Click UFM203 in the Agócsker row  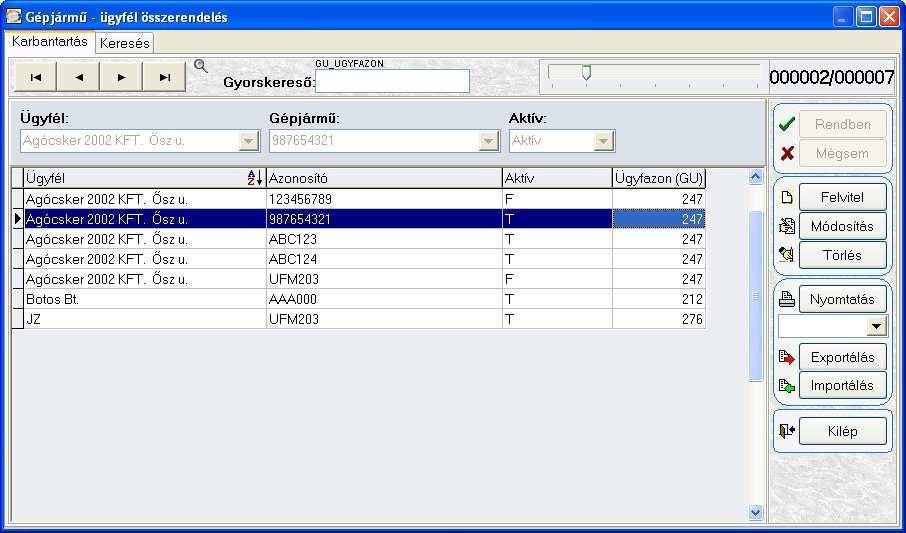384,279
